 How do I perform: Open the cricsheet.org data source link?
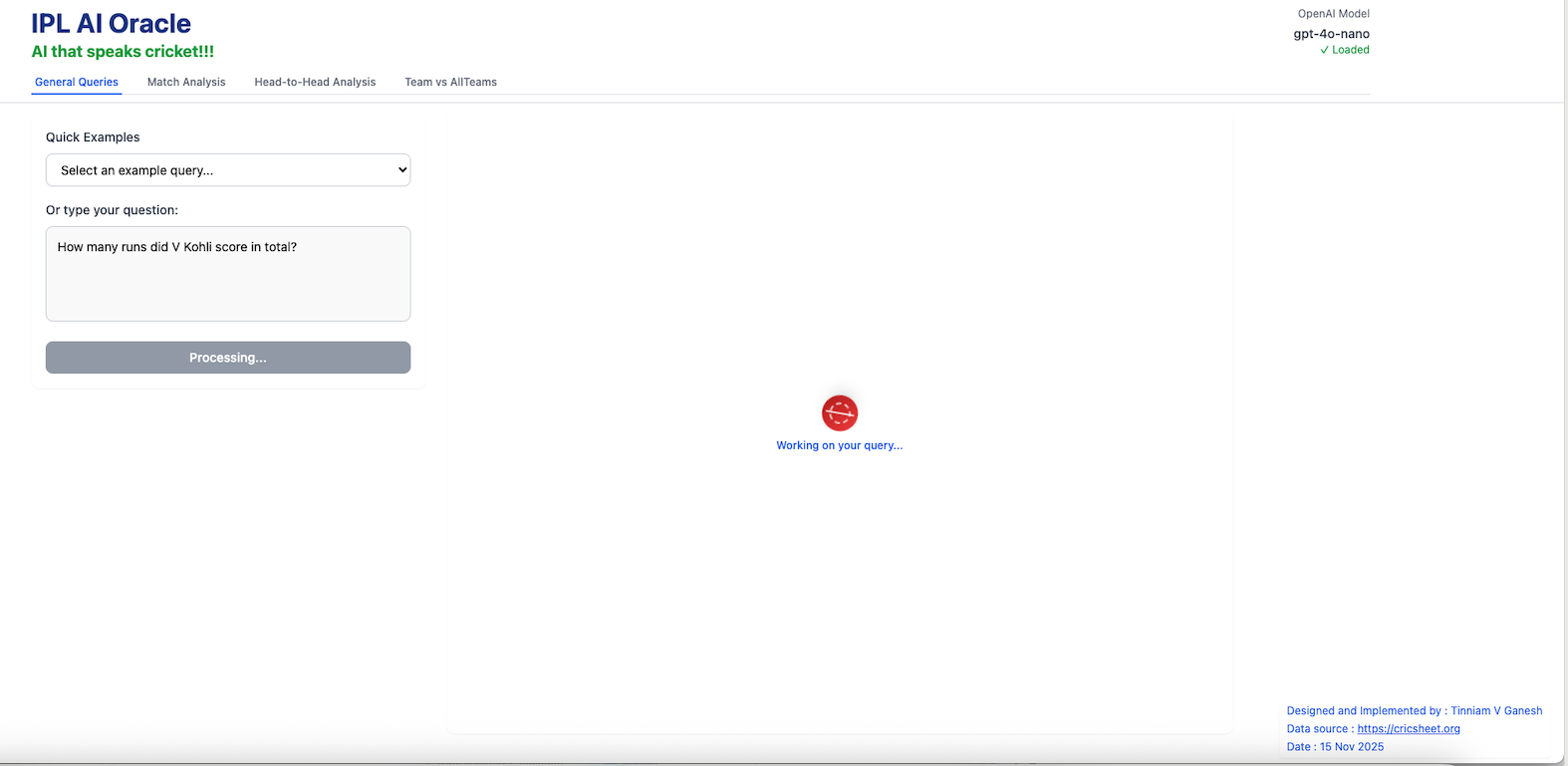click(1408, 729)
